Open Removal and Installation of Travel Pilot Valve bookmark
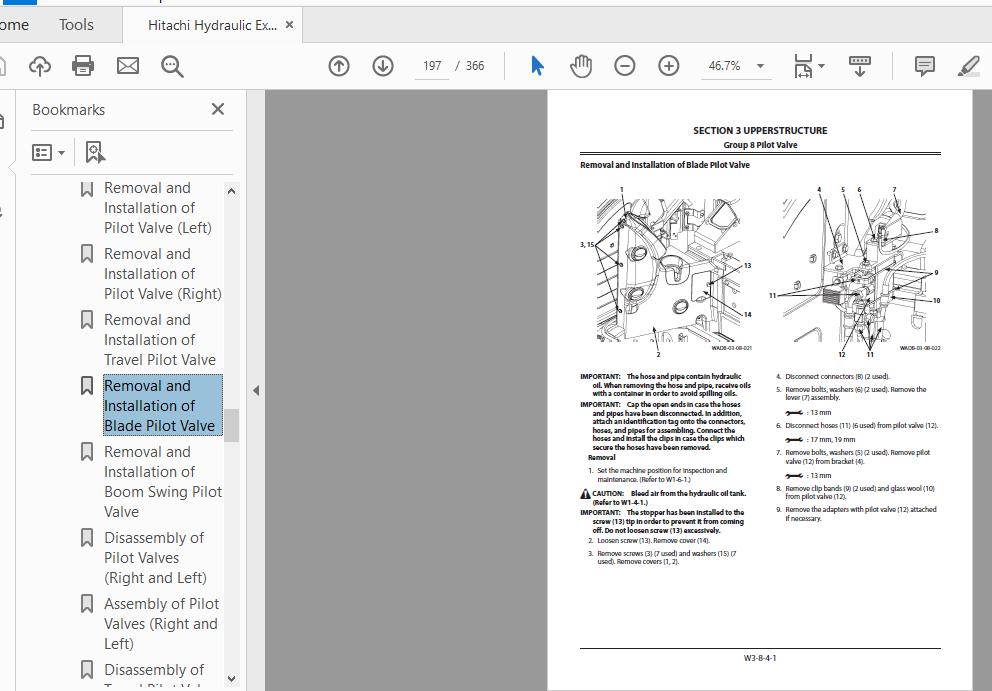The width and height of the screenshot is (992, 691). pos(160,340)
